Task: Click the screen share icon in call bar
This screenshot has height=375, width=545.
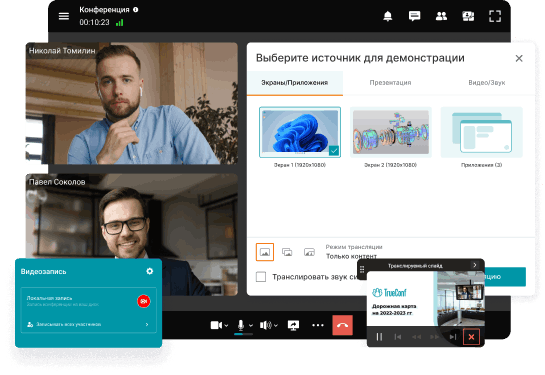Action: pyautogui.click(x=293, y=325)
